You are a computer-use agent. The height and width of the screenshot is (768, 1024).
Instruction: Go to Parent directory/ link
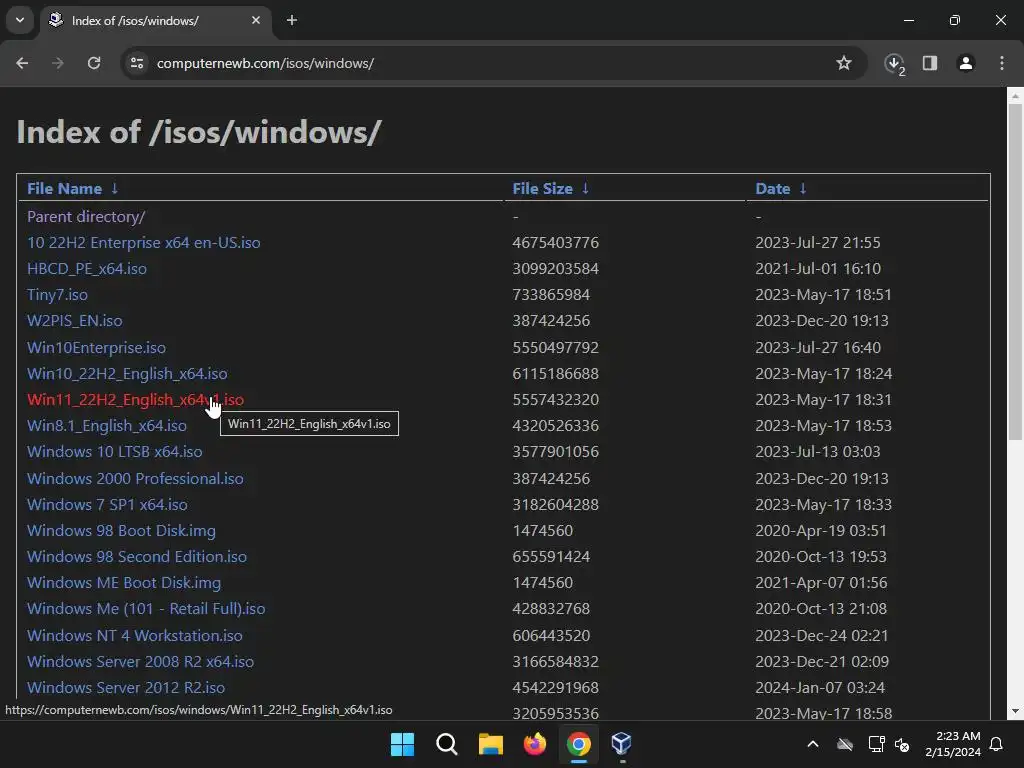coord(86,217)
